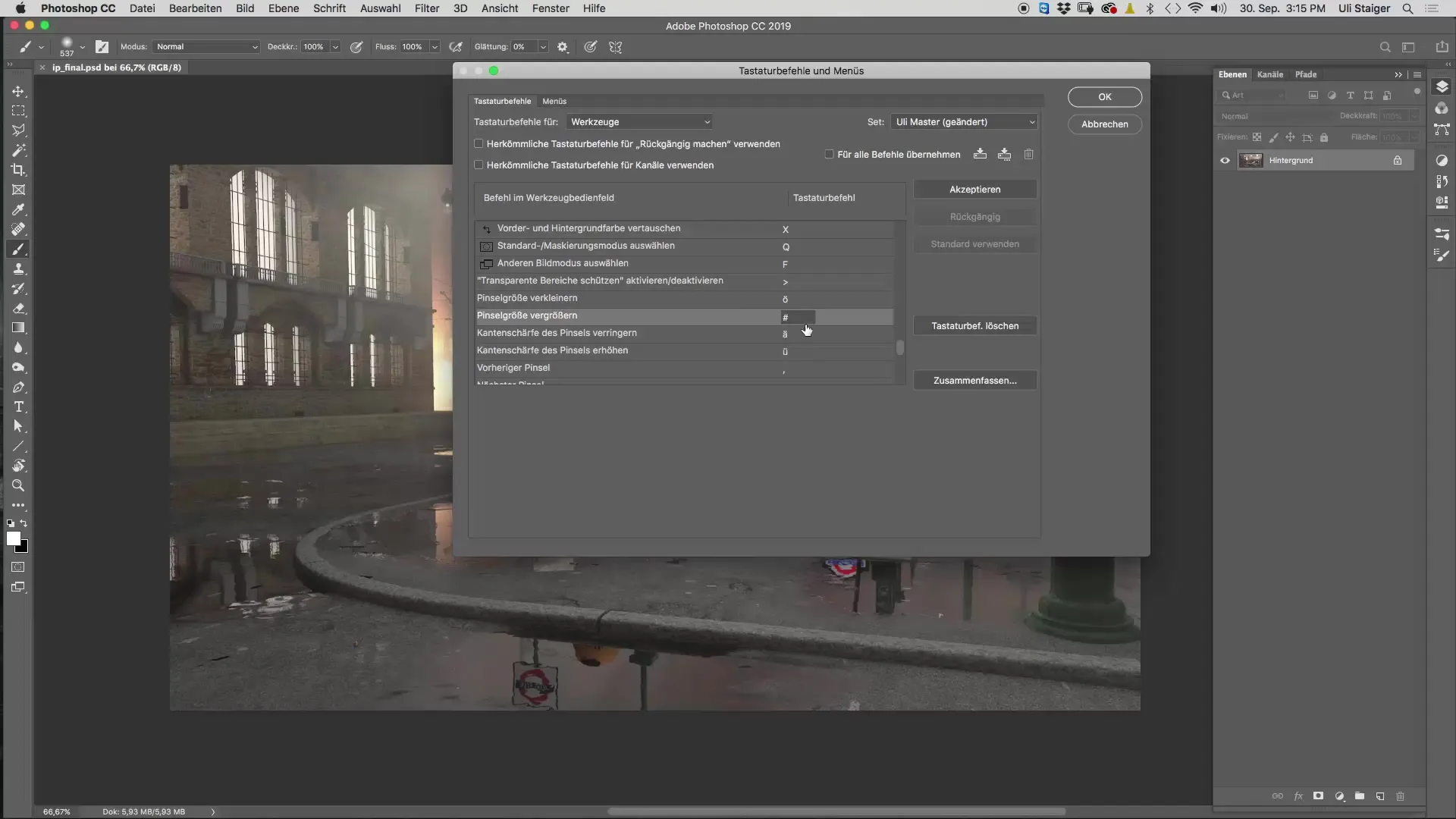This screenshot has height=819, width=1456.
Task: Toggle symmetry paint butterfly icon
Action: coord(616,47)
